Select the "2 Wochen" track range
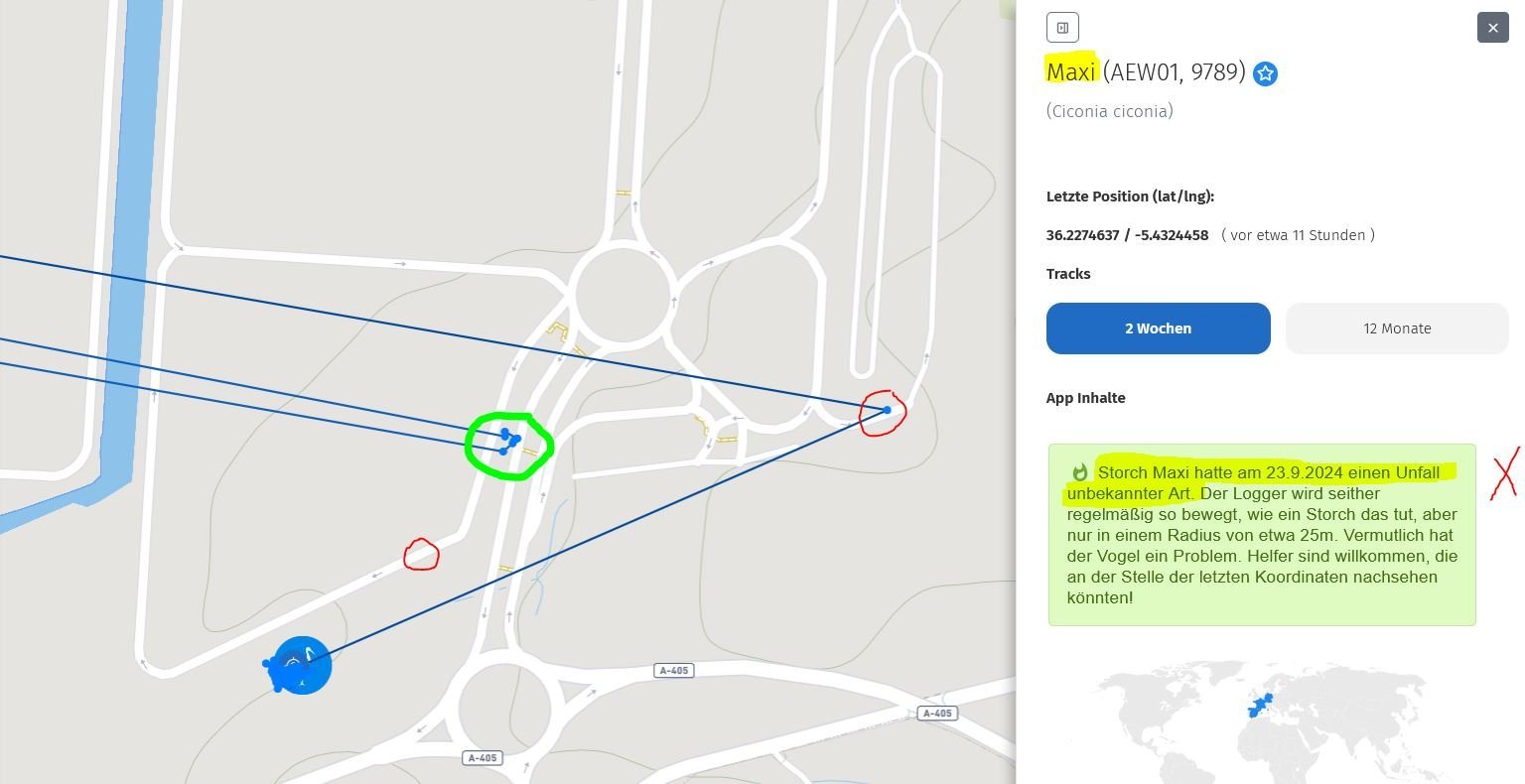Viewport: 1525px width, 784px height. tap(1158, 328)
